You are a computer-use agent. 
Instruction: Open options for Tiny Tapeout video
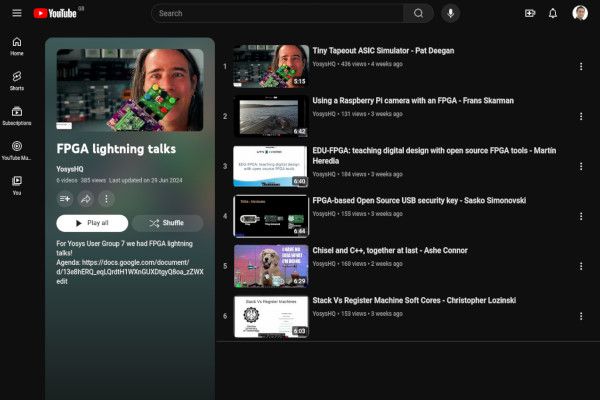pyautogui.click(x=581, y=67)
